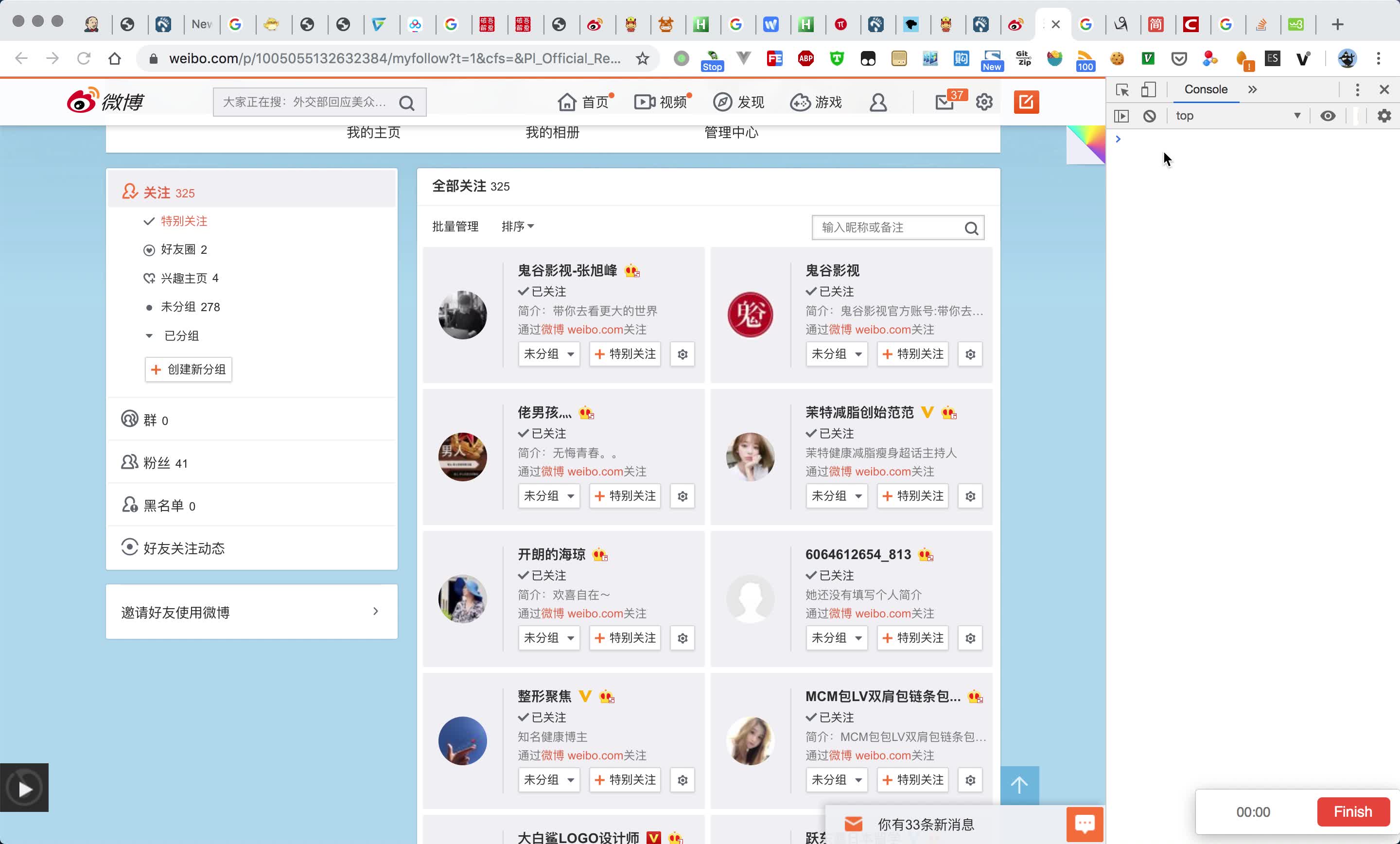Toggle the bookmark star in address bar
1400x844 pixels.
642,58
